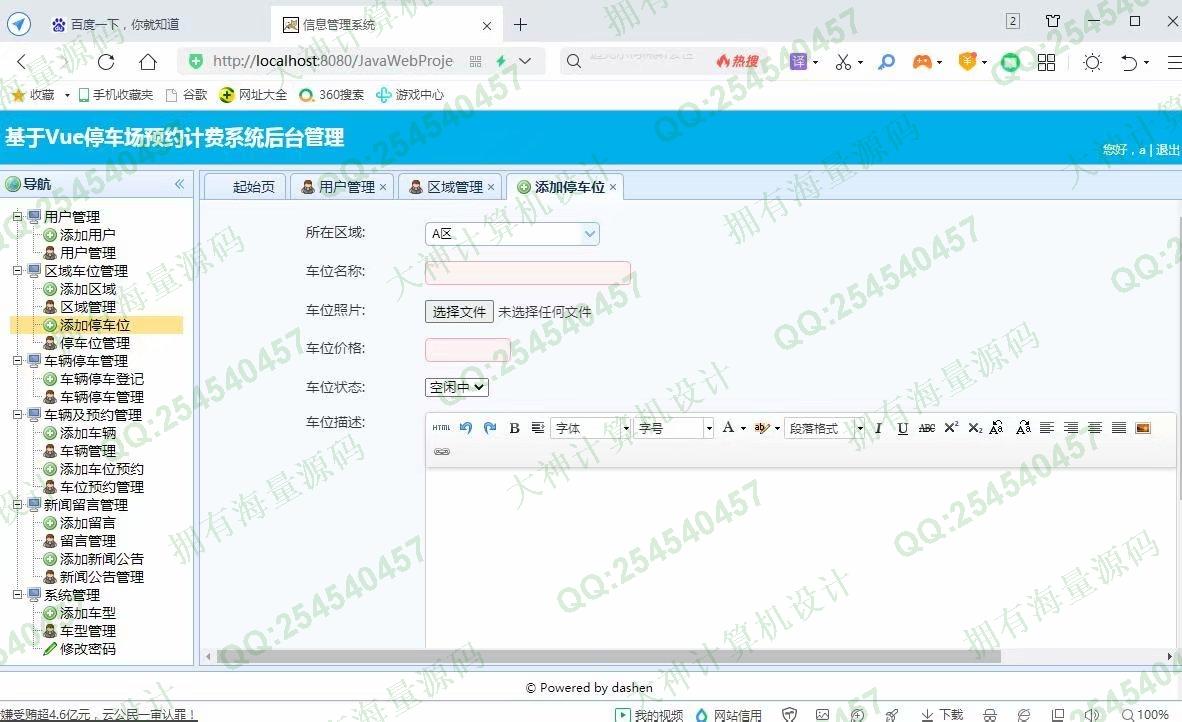Viewport: 1182px width, 722px height.
Task: Click the redo icon in editor toolbar
Action: tap(490, 428)
